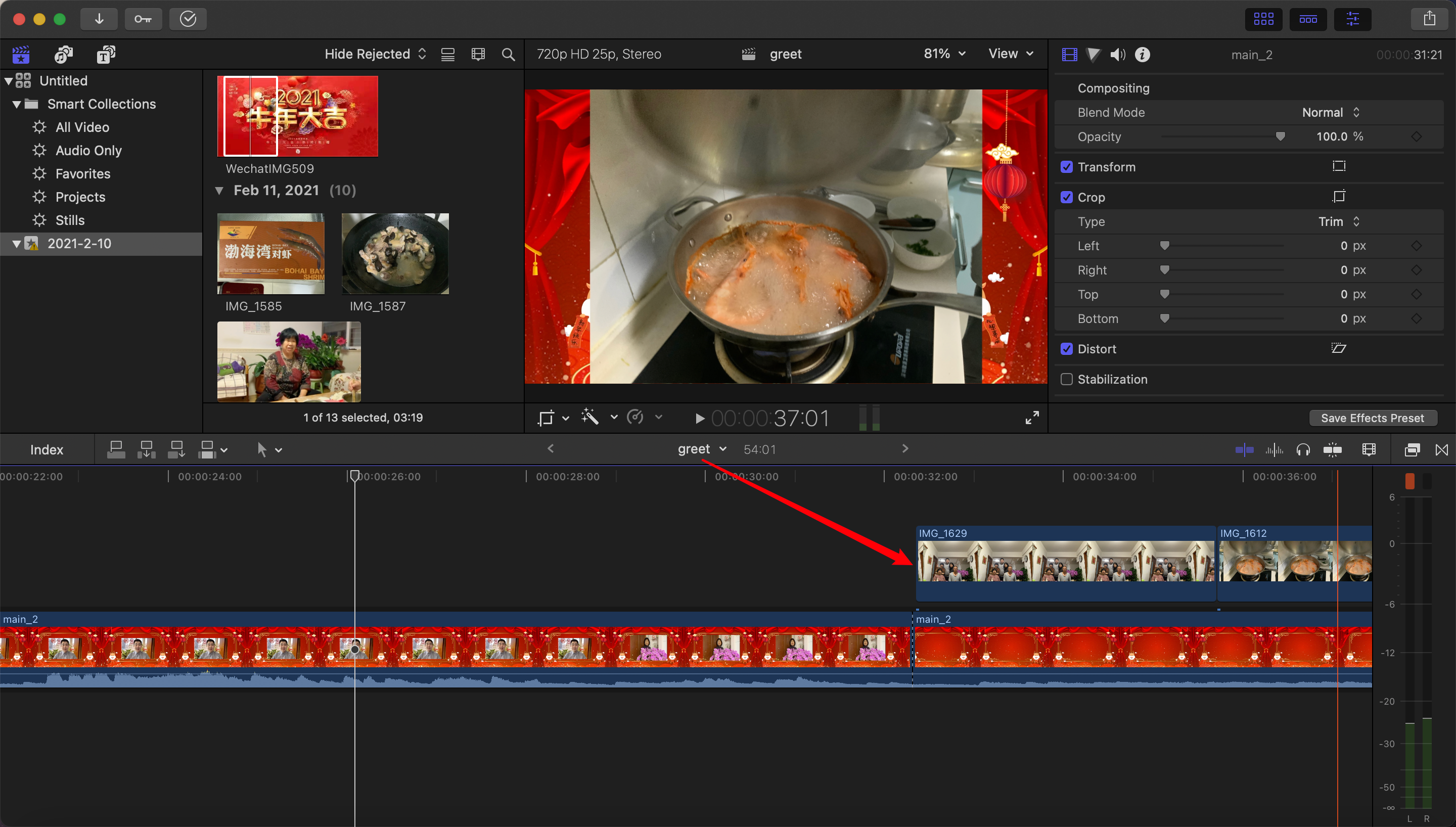Image resolution: width=1456 pixels, height=827 pixels.
Task: Open the Info inspector icon
Action: tap(1142, 55)
